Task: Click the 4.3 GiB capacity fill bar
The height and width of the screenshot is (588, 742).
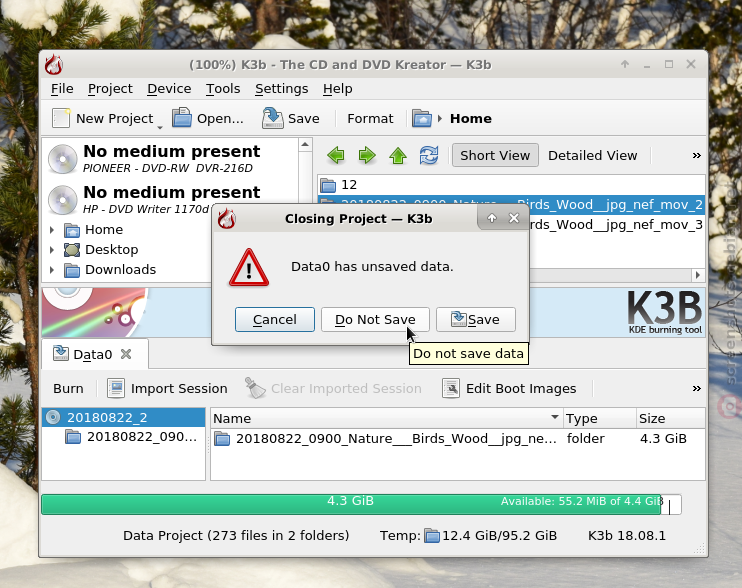Action: coord(351,504)
